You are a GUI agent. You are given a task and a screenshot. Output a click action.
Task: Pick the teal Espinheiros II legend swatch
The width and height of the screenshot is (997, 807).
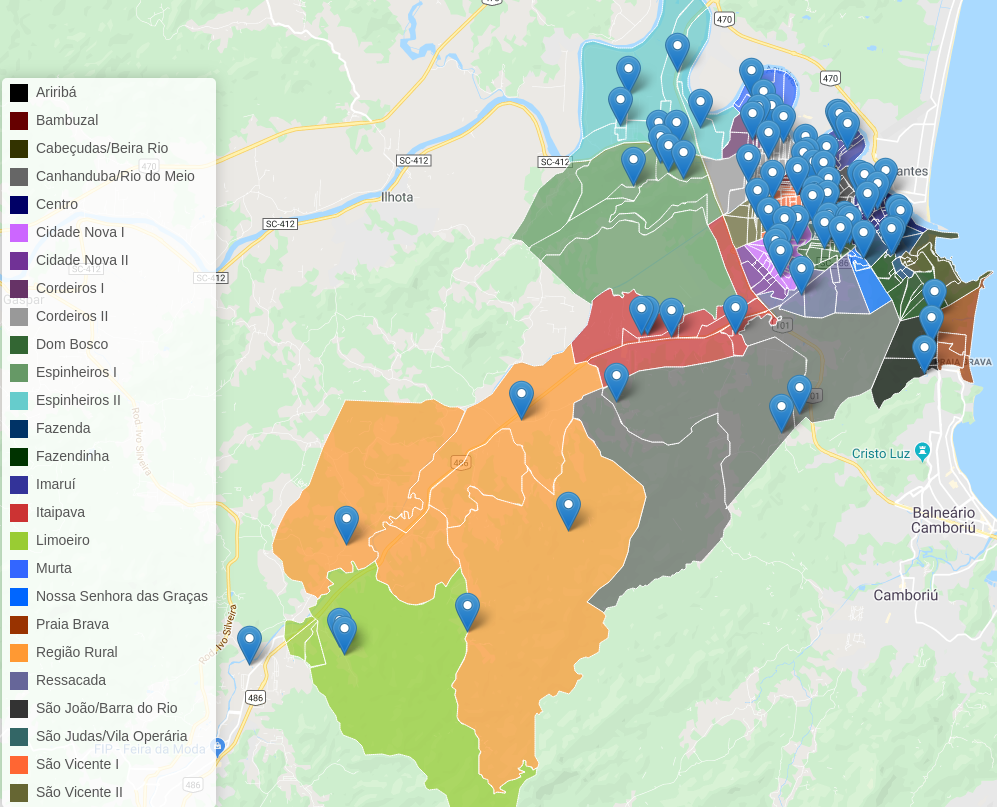coord(19,401)
